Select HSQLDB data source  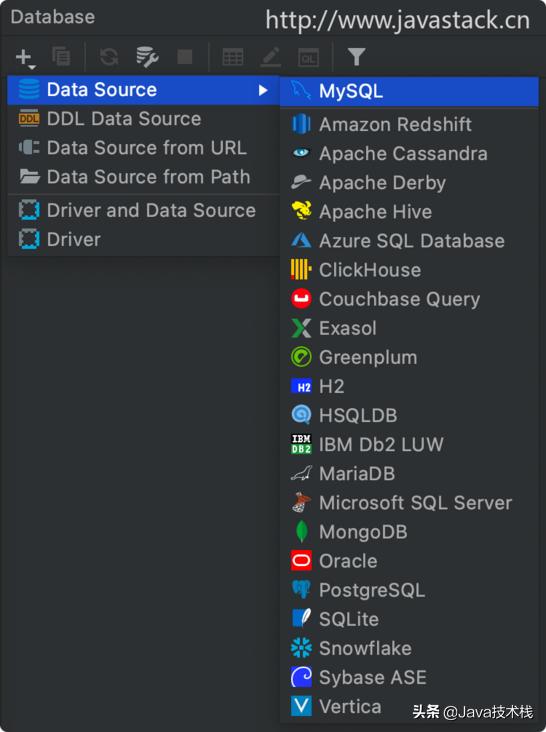(x=409, y=415)
